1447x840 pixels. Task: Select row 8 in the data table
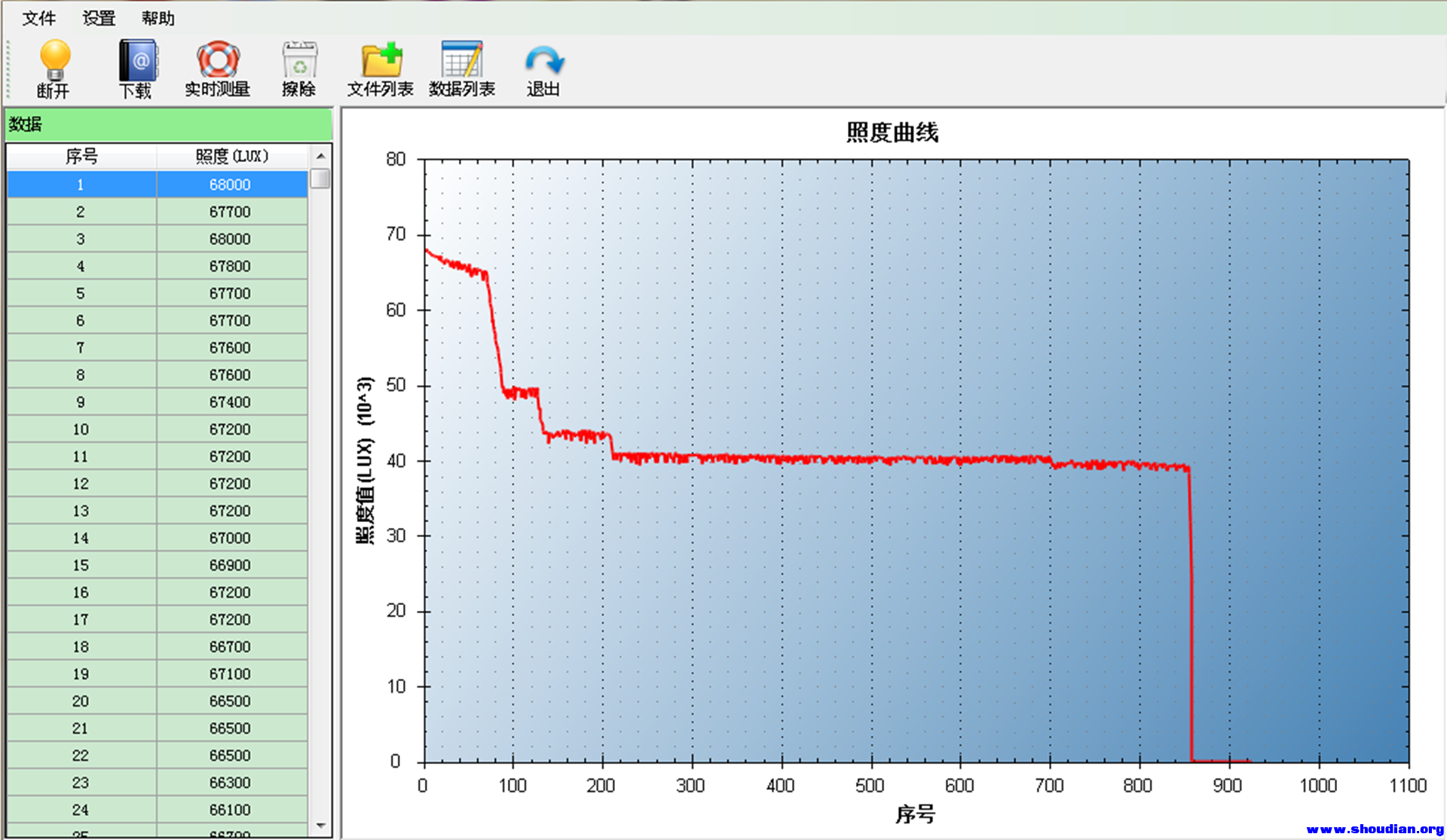pyautogui.click(x=158, y=374)
